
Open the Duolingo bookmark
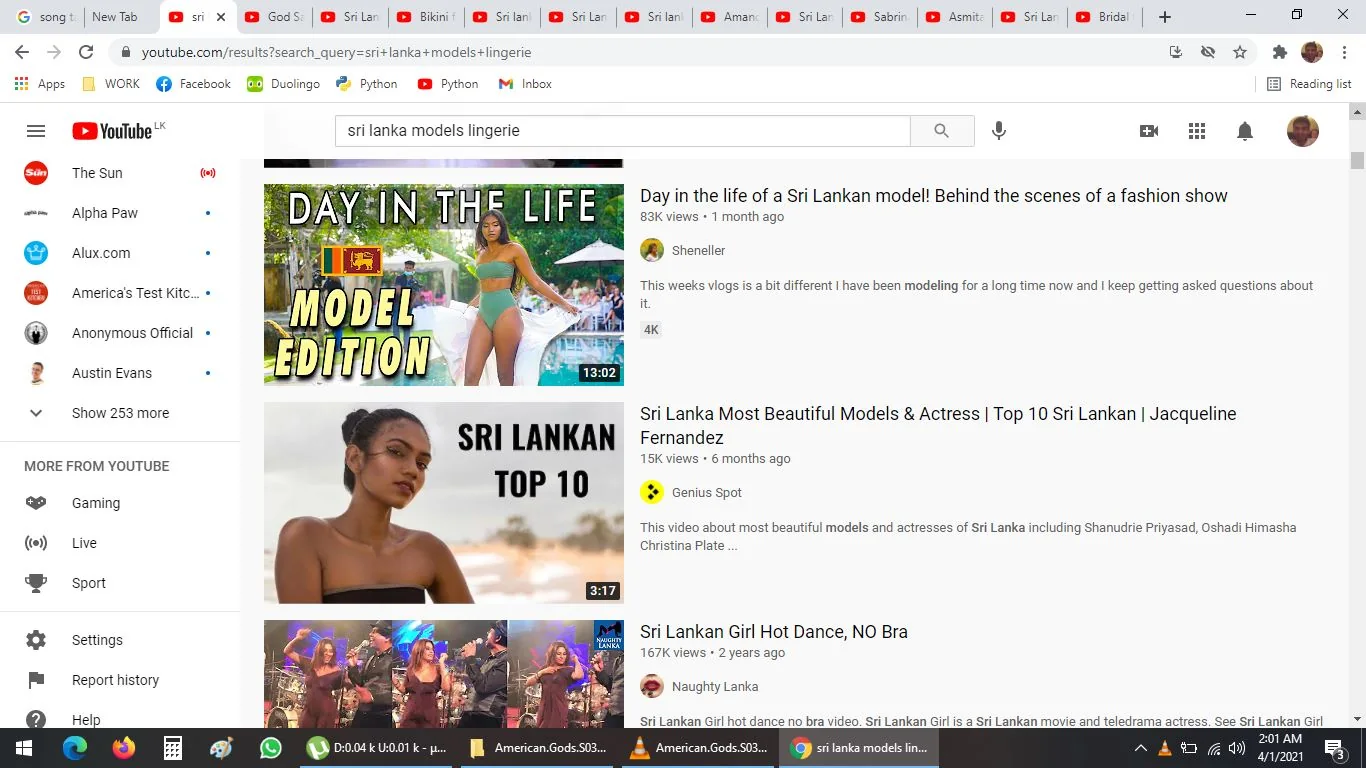pos(283,84)
